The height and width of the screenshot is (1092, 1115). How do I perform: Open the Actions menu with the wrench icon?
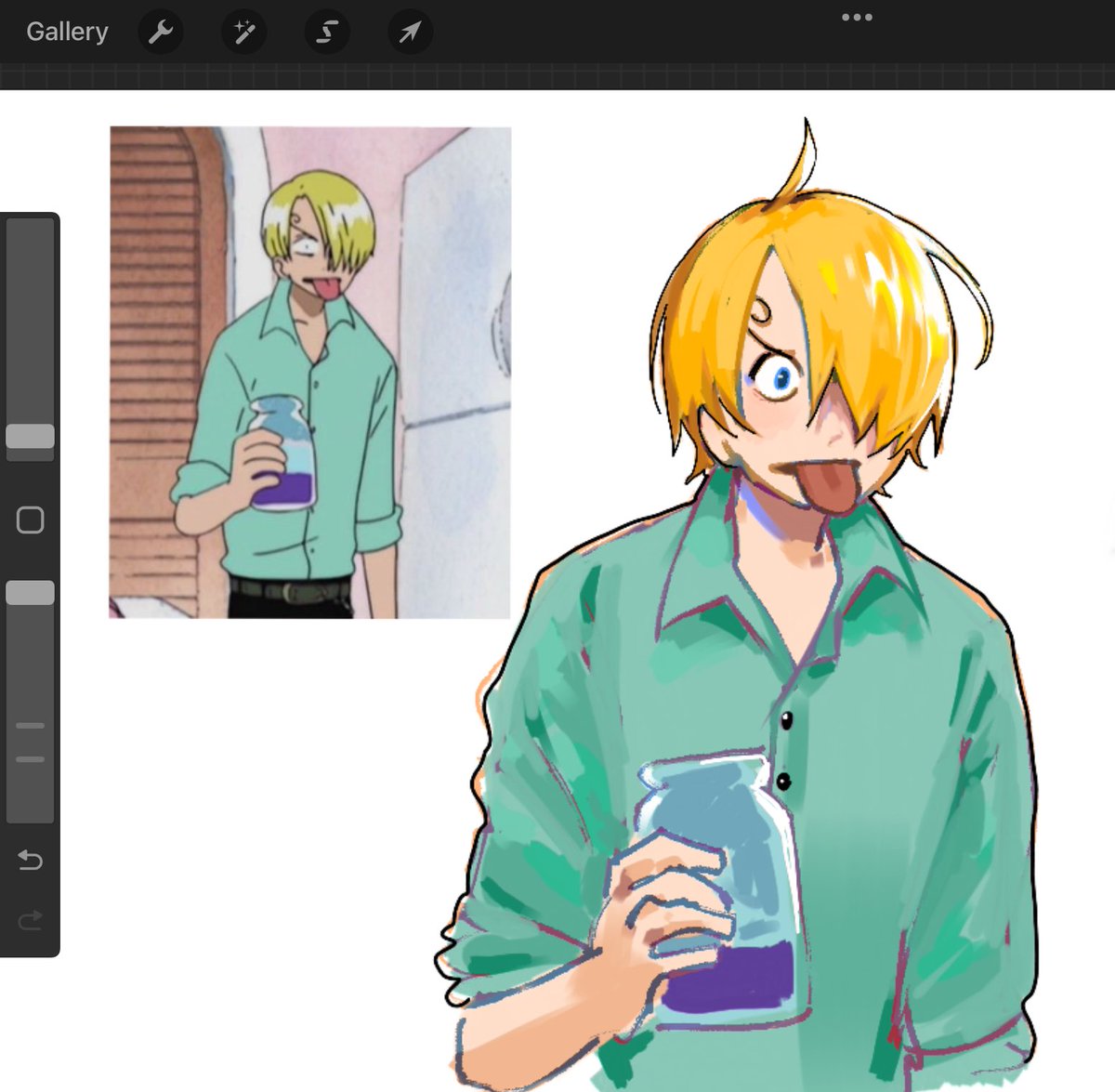161,31
